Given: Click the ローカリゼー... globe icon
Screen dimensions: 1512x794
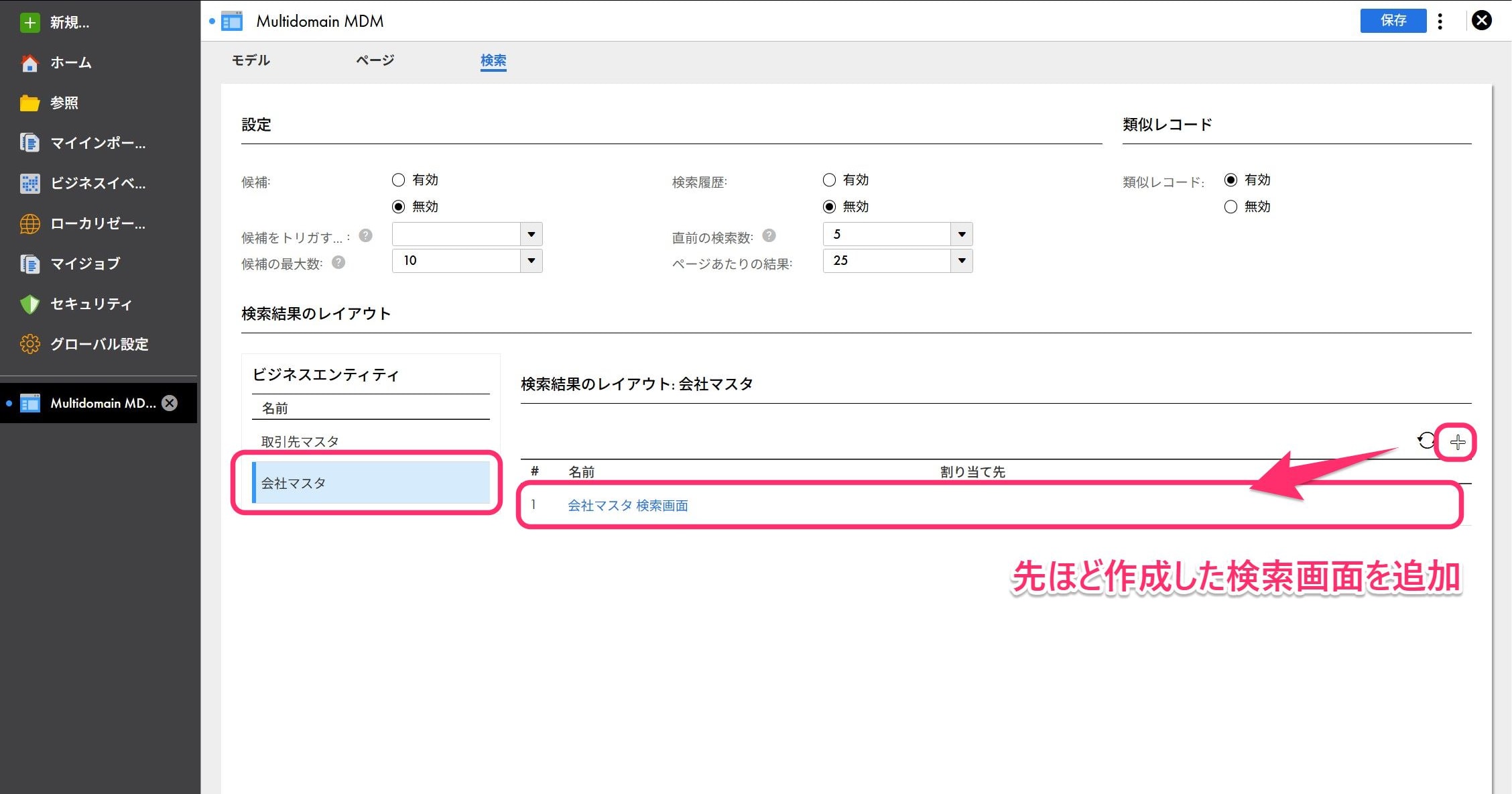Looking at the screenshot, I should pos(29,223).
